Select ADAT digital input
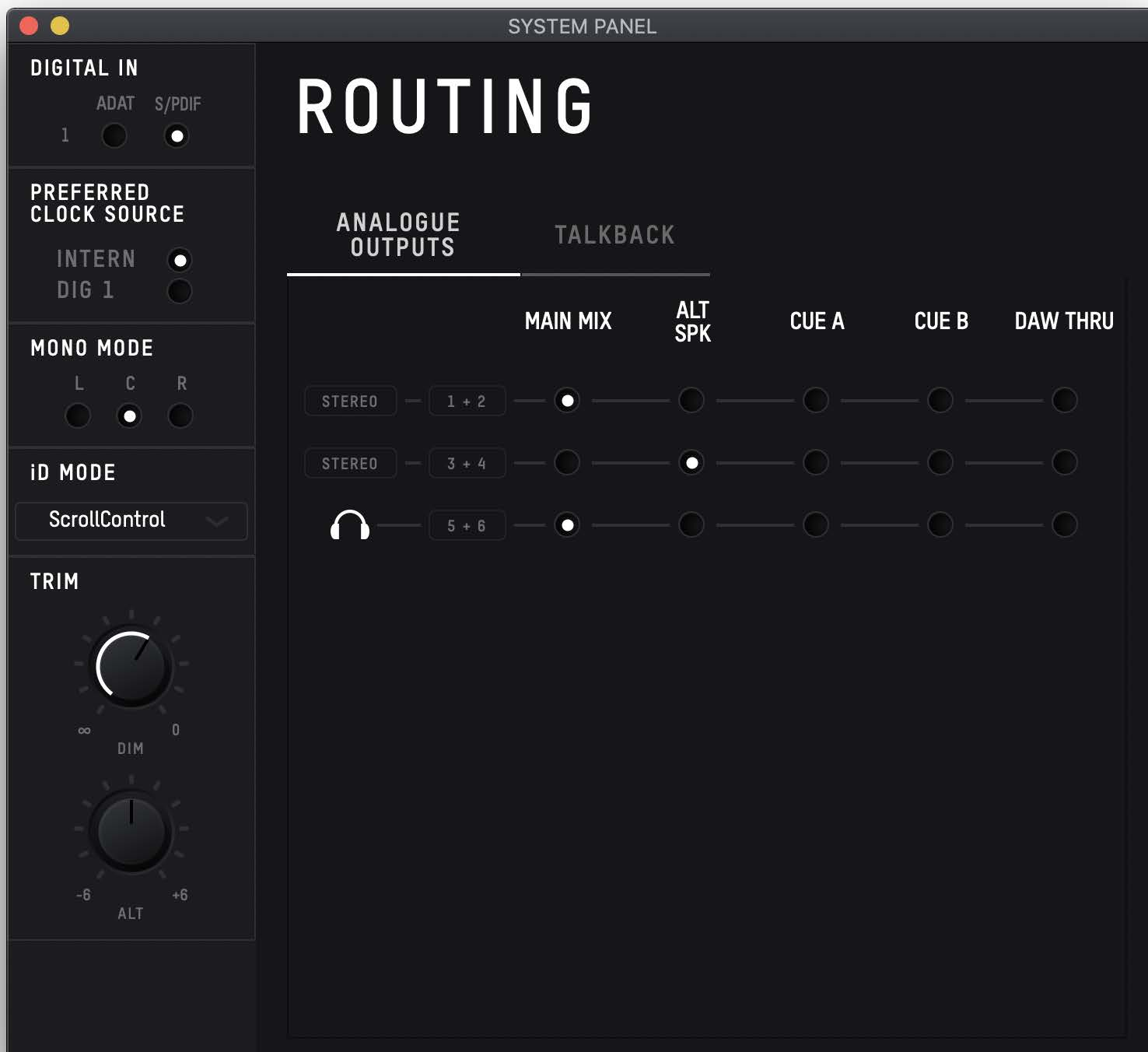 [x=114, y=136]
